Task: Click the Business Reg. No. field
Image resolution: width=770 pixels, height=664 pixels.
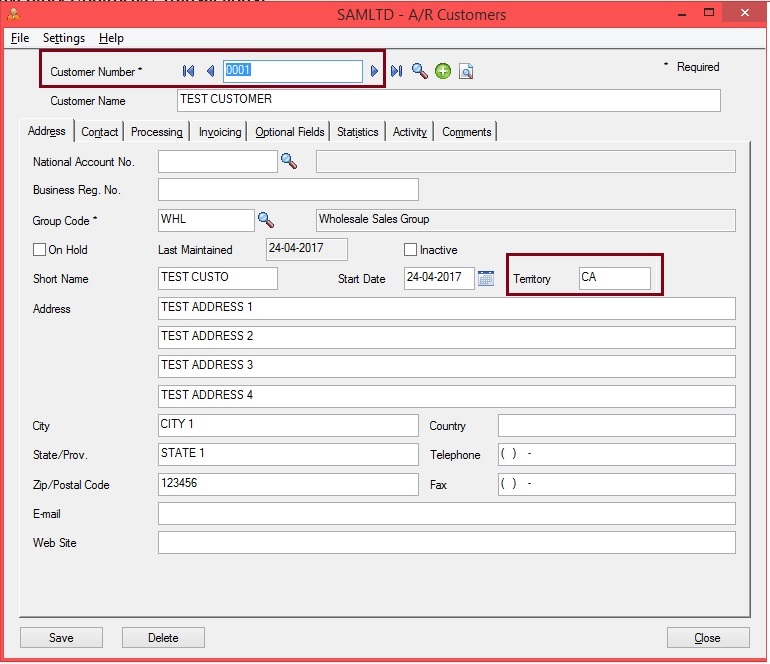Action: click(288, 190)
